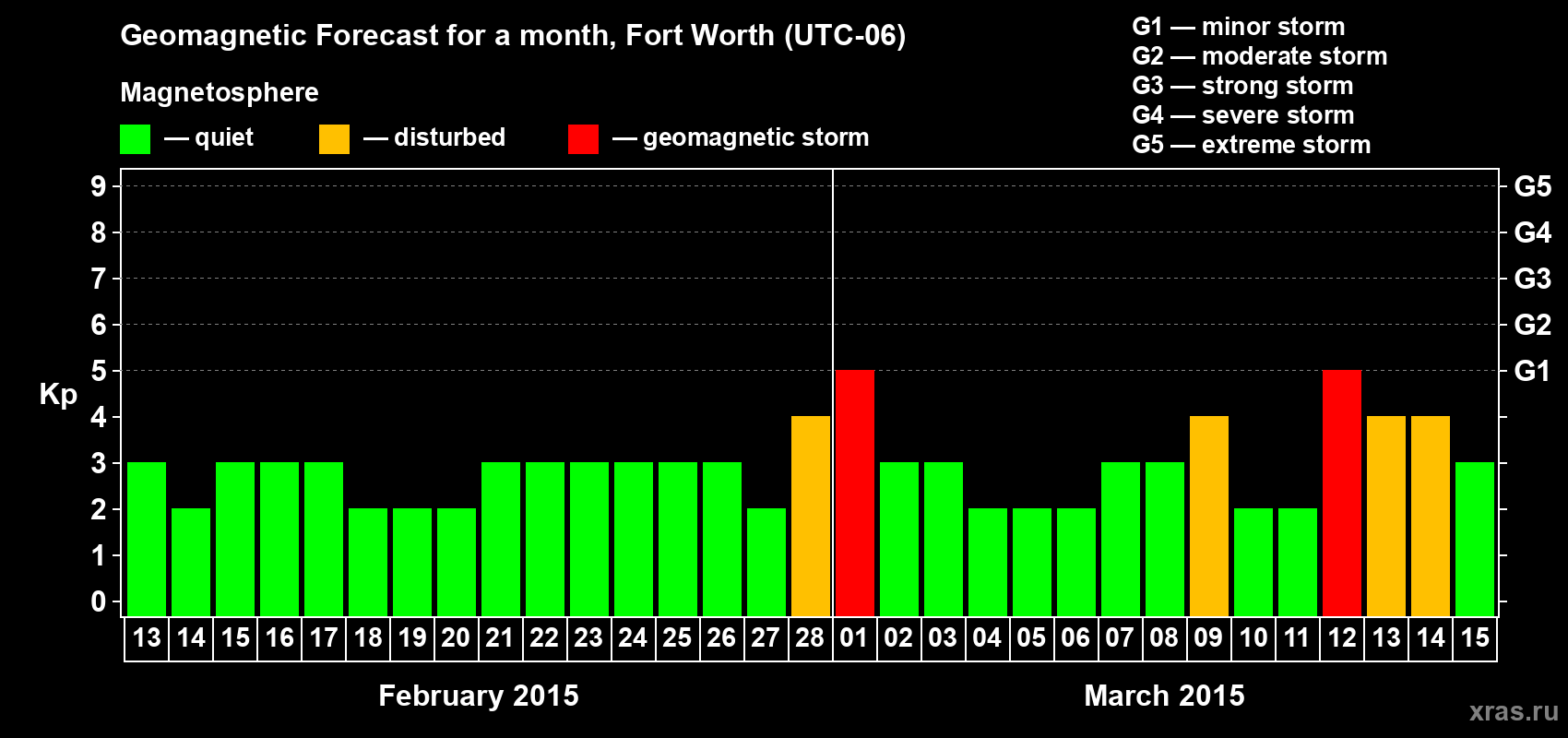Click the G1 label on the right axis
Screen dimensions: 1568x738
point(1533,371)
